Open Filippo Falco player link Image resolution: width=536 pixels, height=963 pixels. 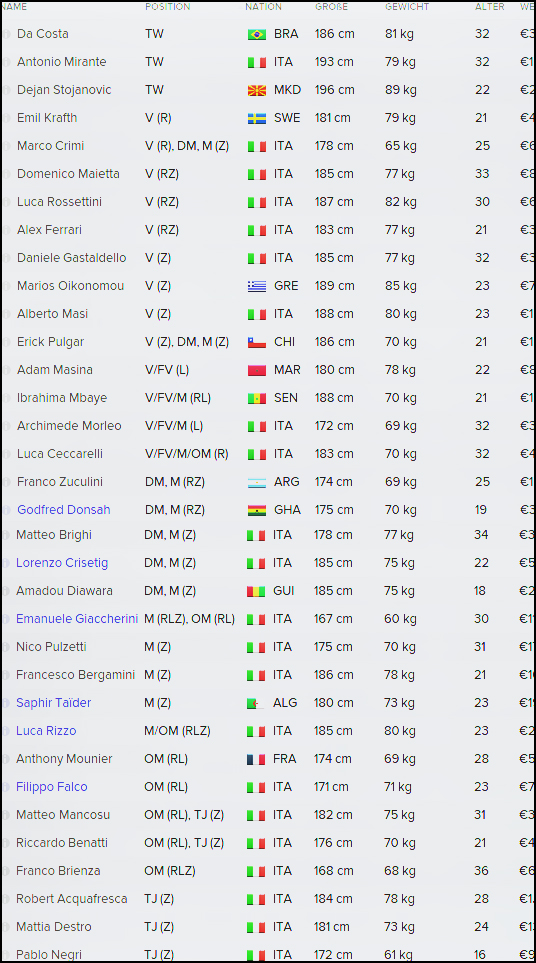52,787
